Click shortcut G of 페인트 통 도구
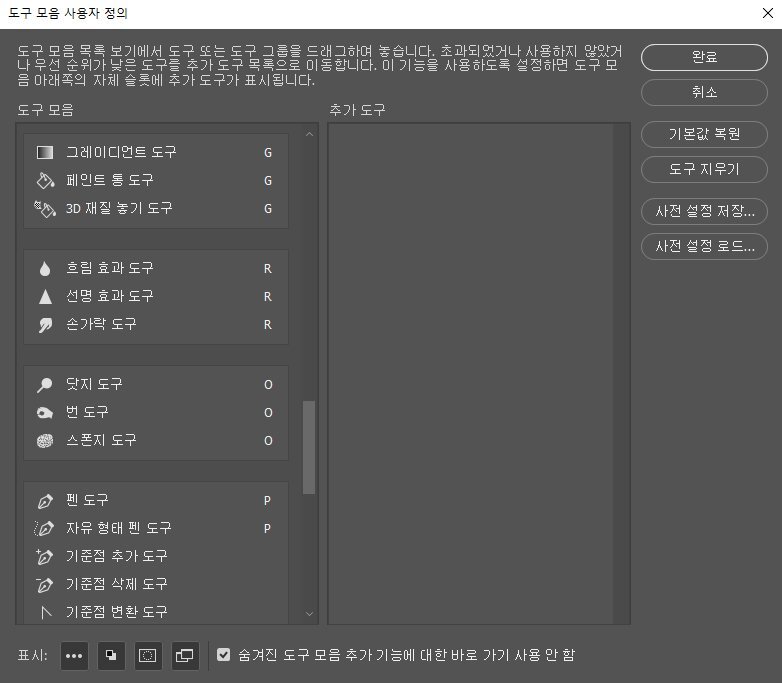The height and width of the screenshot is (683, 782). point(268,181)
